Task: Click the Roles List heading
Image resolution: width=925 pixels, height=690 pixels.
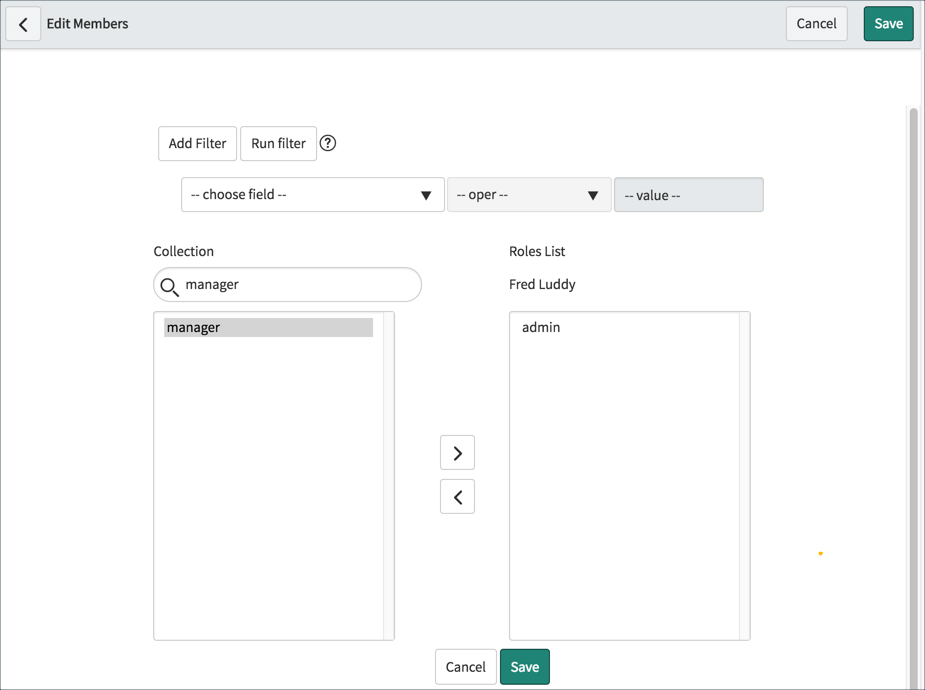Action: coord(537,251)
